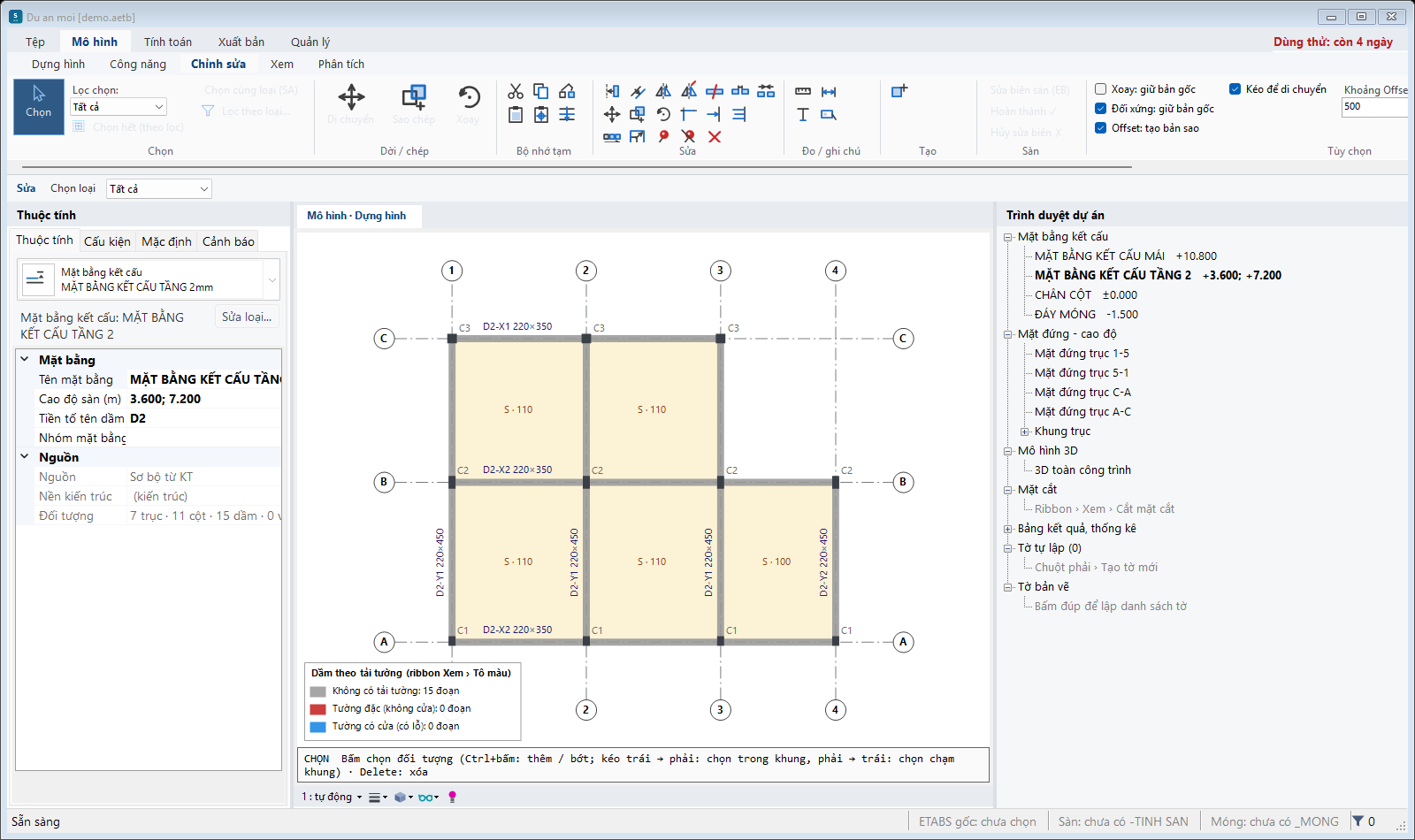Viewport: 1415px width, 840px height.
Task: Open the Cấu kiện properties tab
Action: [x=107, y=241]
